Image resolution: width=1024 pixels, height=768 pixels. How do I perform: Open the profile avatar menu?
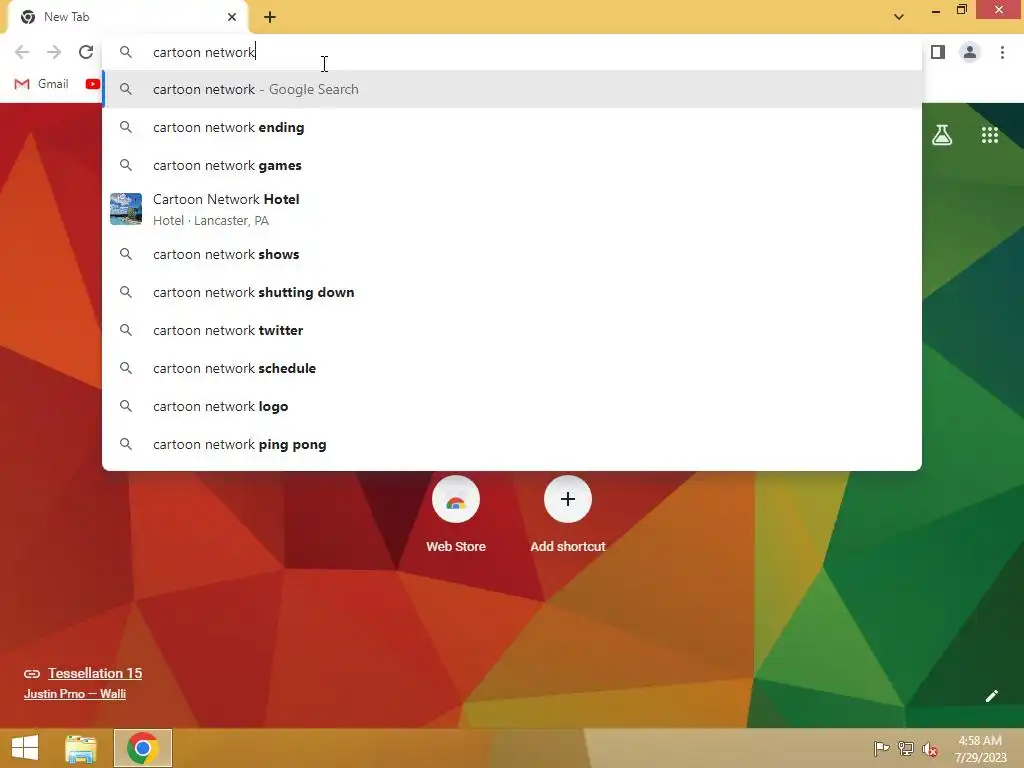[970, 52]
